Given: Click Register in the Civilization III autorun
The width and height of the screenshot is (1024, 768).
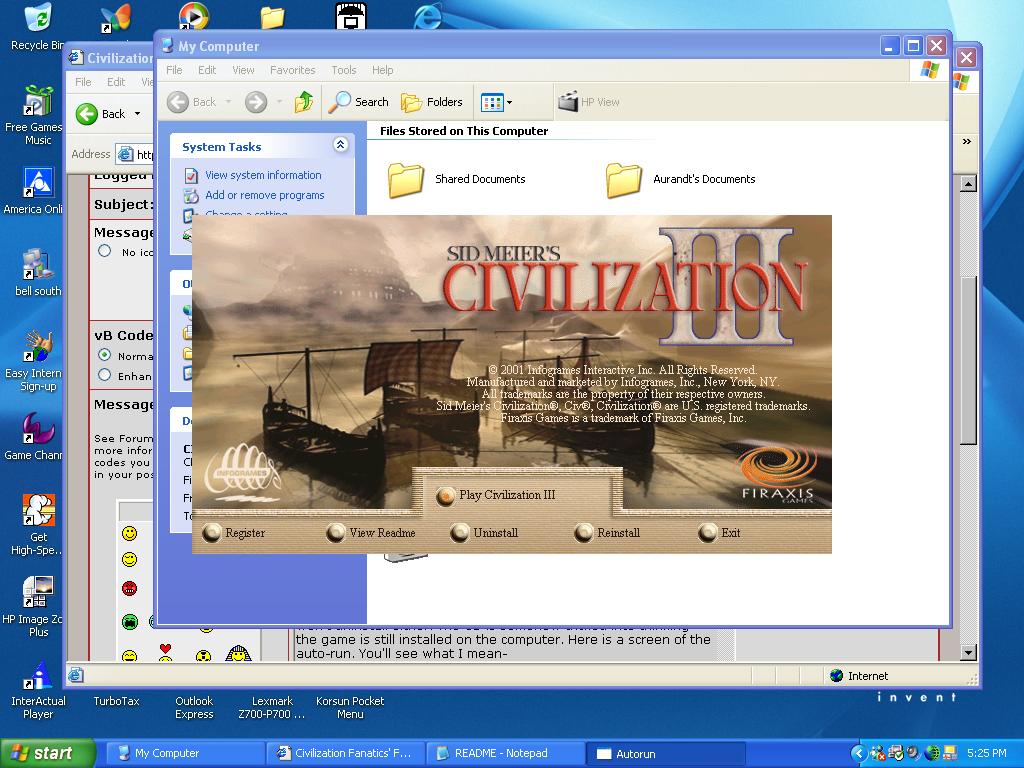Looking at the screenshot, I should tap(234, 533).
